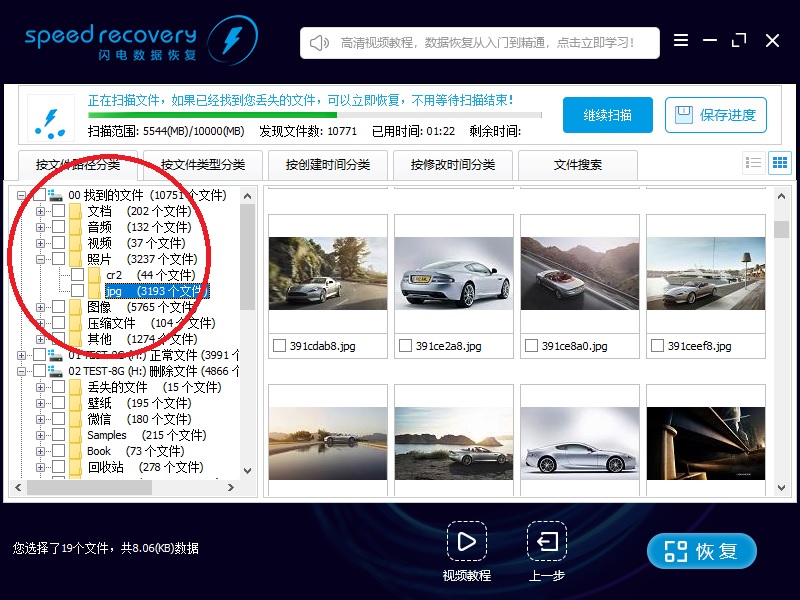Click the 恢复 recover button
This screenshot has width=800, height=600.
click(x=701, y=550)
